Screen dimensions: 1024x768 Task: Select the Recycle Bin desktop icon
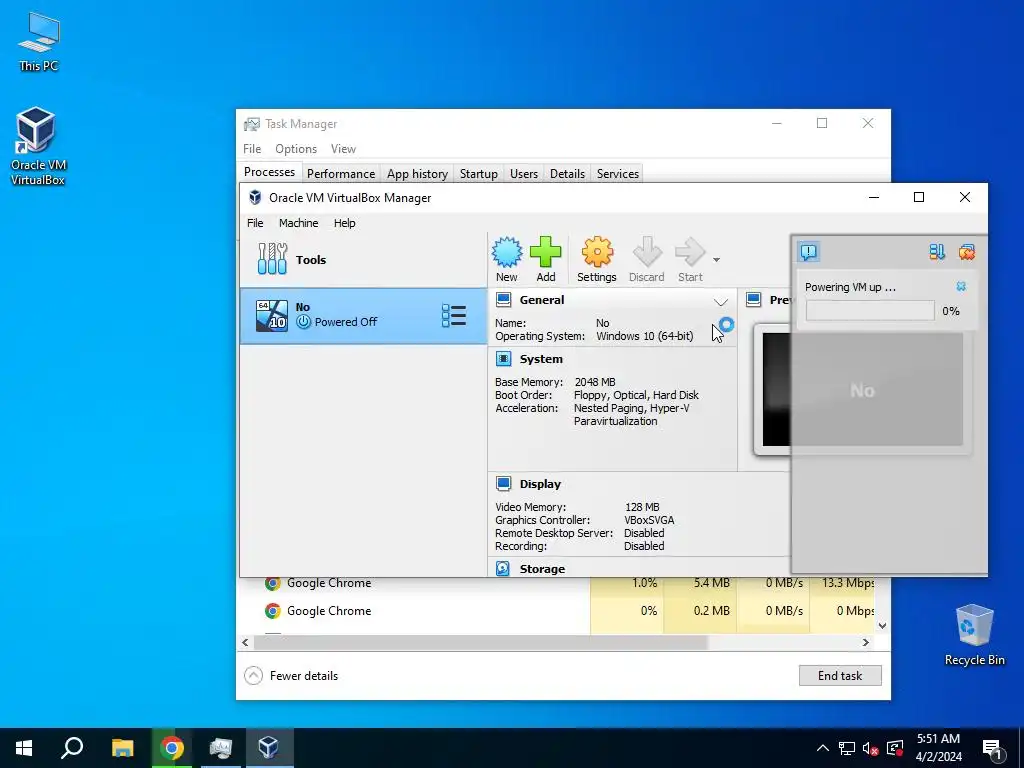974,635
